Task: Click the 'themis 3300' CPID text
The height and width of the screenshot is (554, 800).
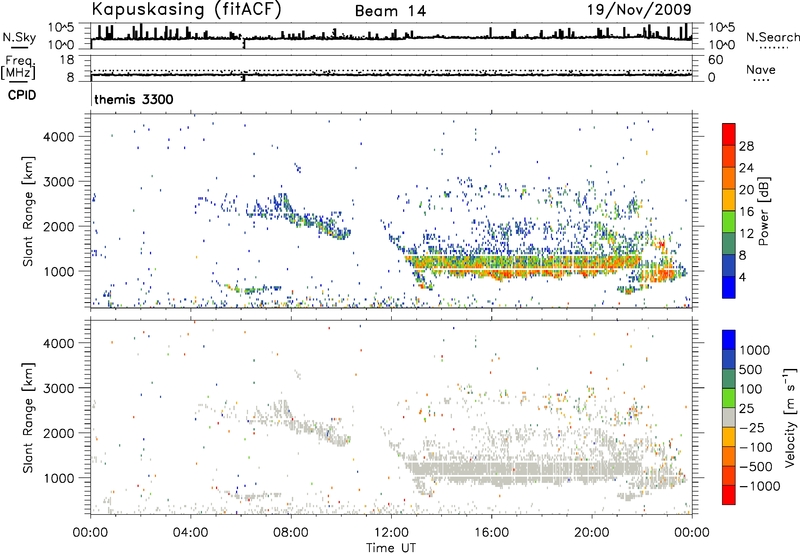Action: 134,99
